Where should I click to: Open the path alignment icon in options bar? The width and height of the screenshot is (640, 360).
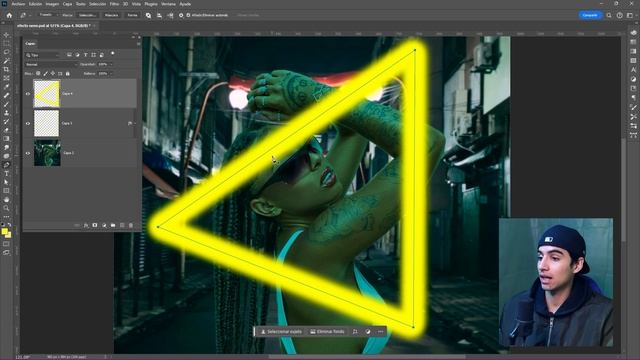159,15
